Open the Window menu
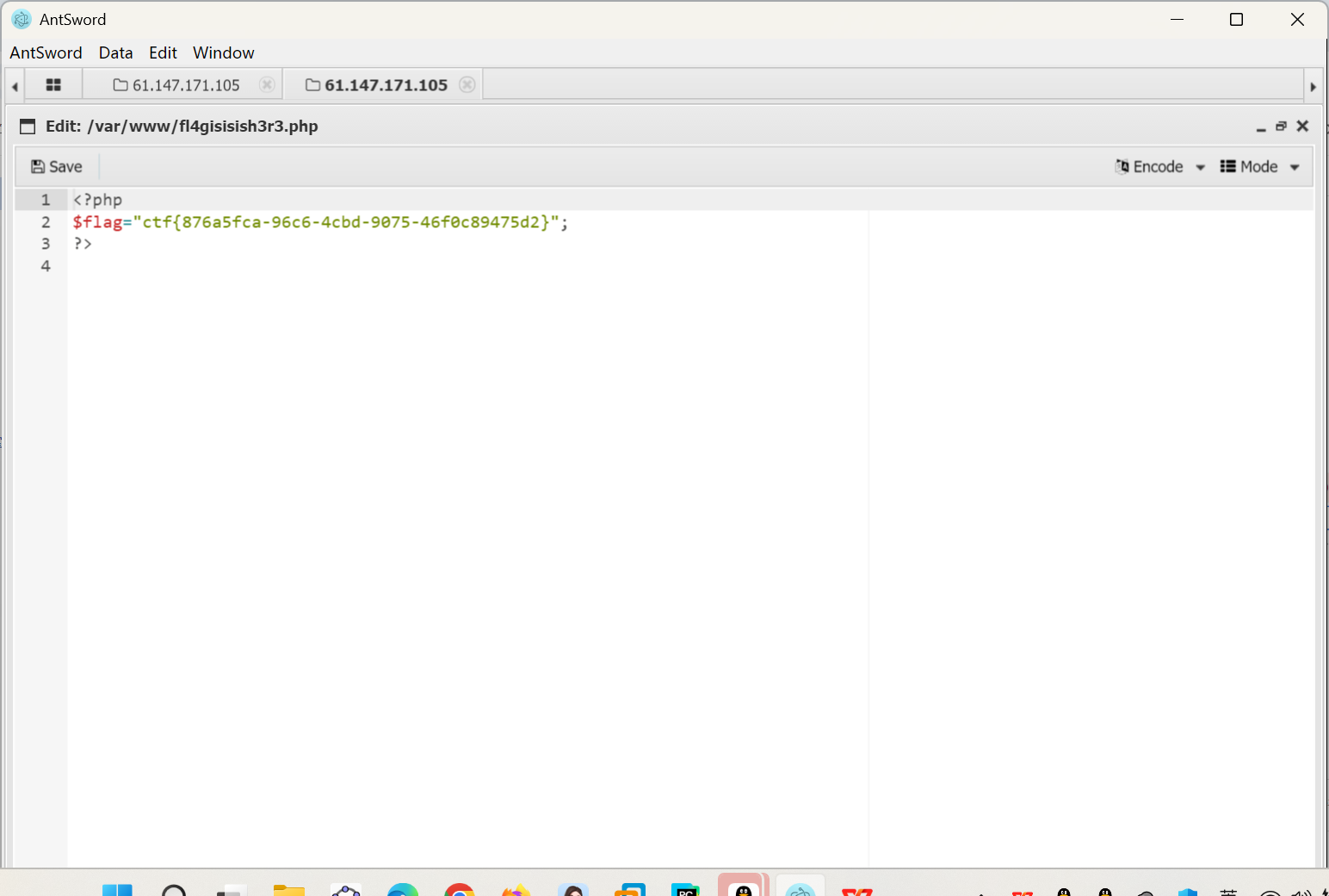 coord(223,53)
